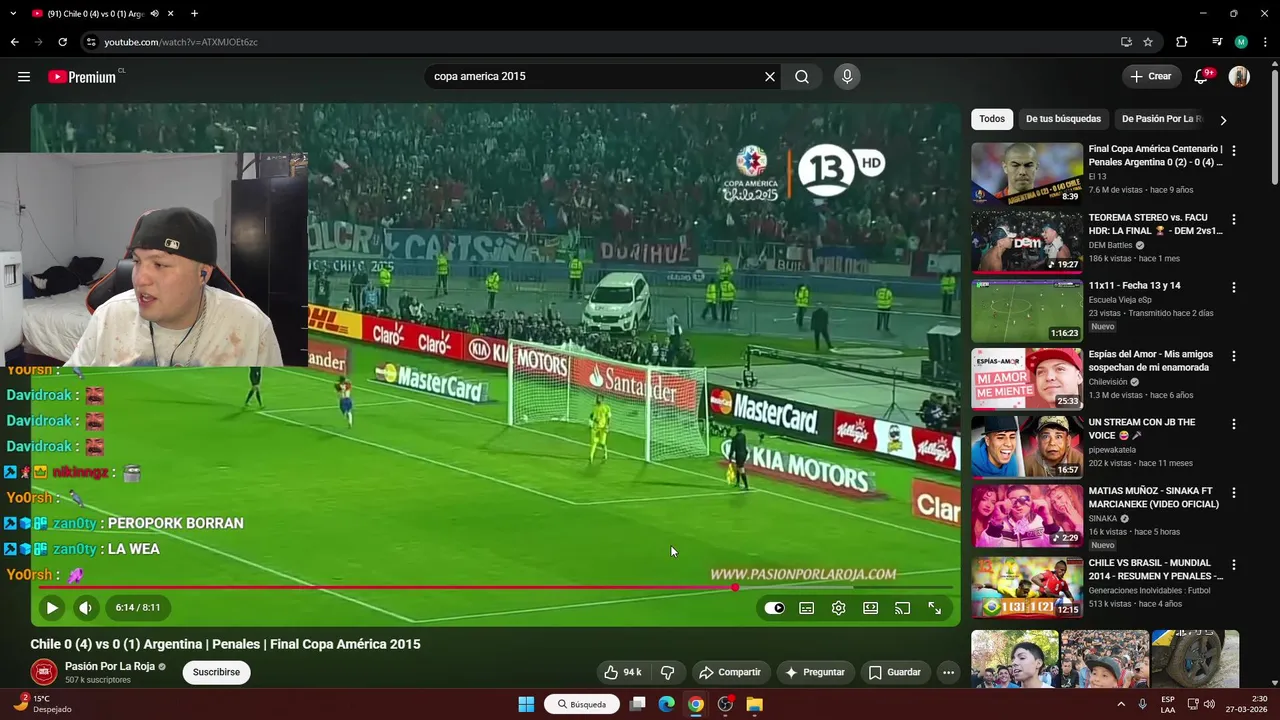Click the browser address bar URL
The image size is (1280, 720).
pos(181,42)
